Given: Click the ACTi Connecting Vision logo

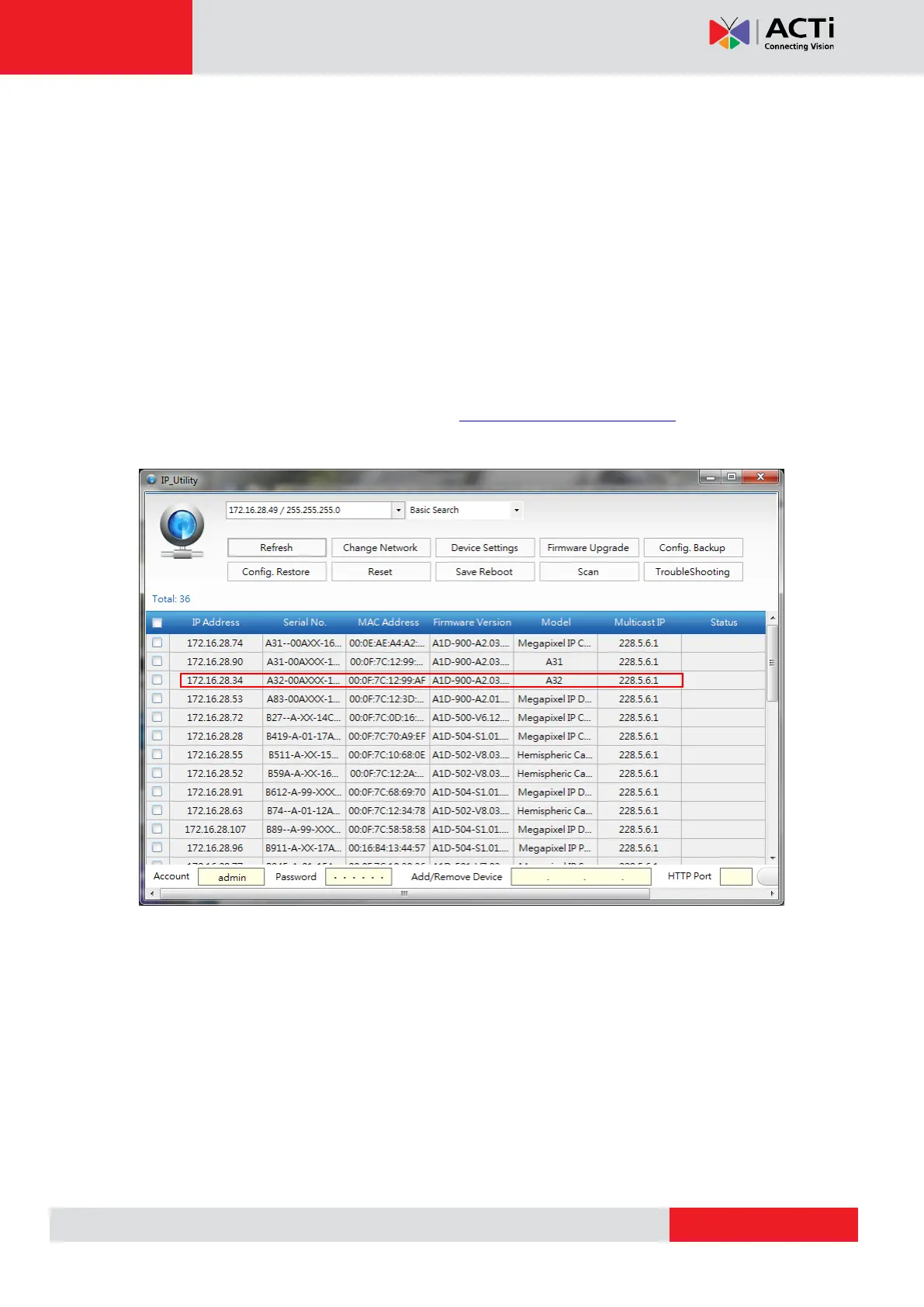Looking at the screenshot, I should 772,33.
